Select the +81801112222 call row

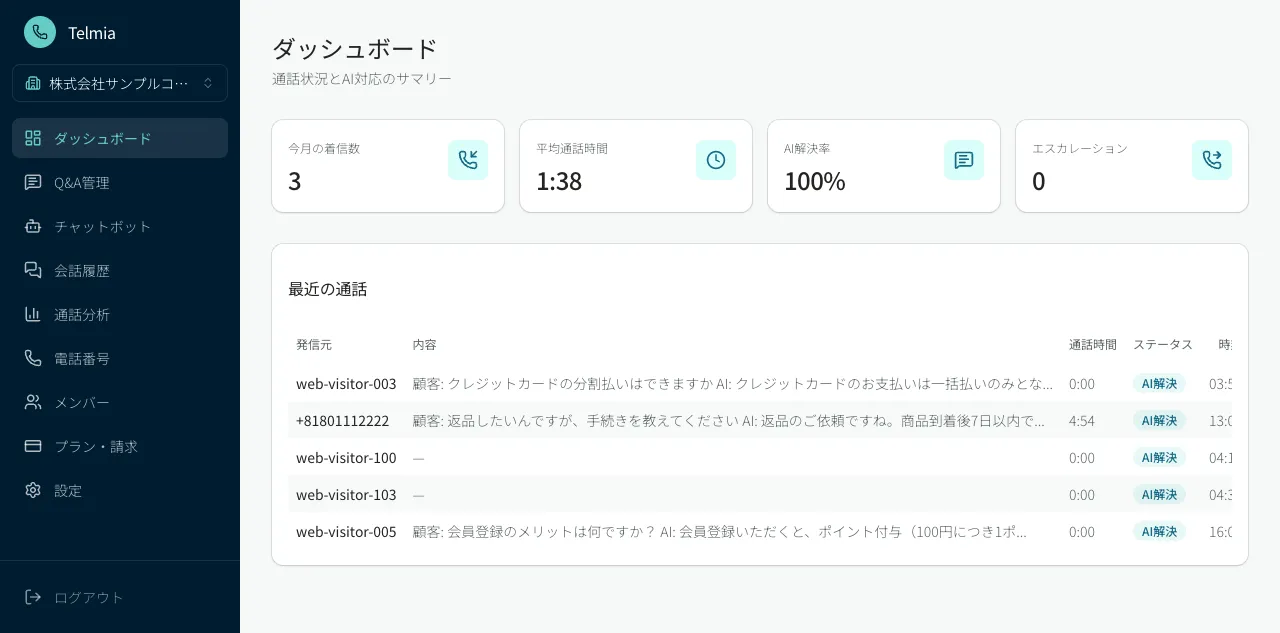pyautogui.click(x=342, y=421)
